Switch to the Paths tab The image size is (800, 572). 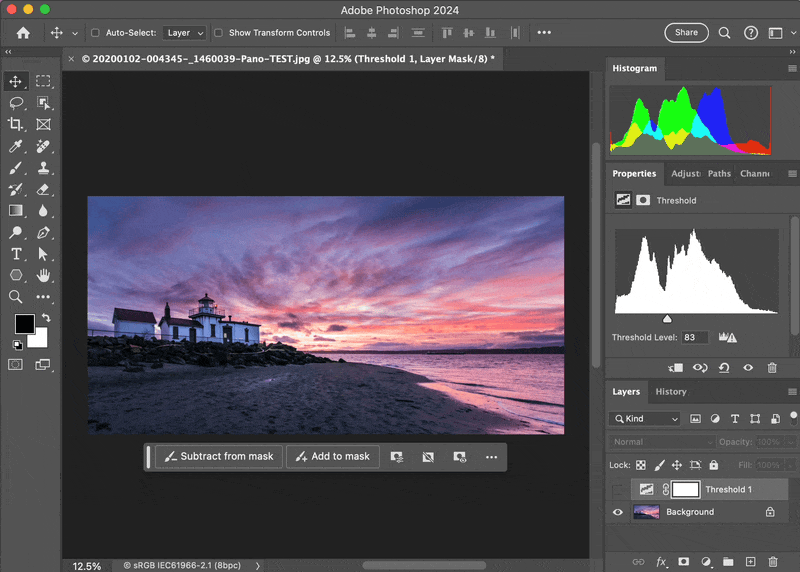pos(719,174)
